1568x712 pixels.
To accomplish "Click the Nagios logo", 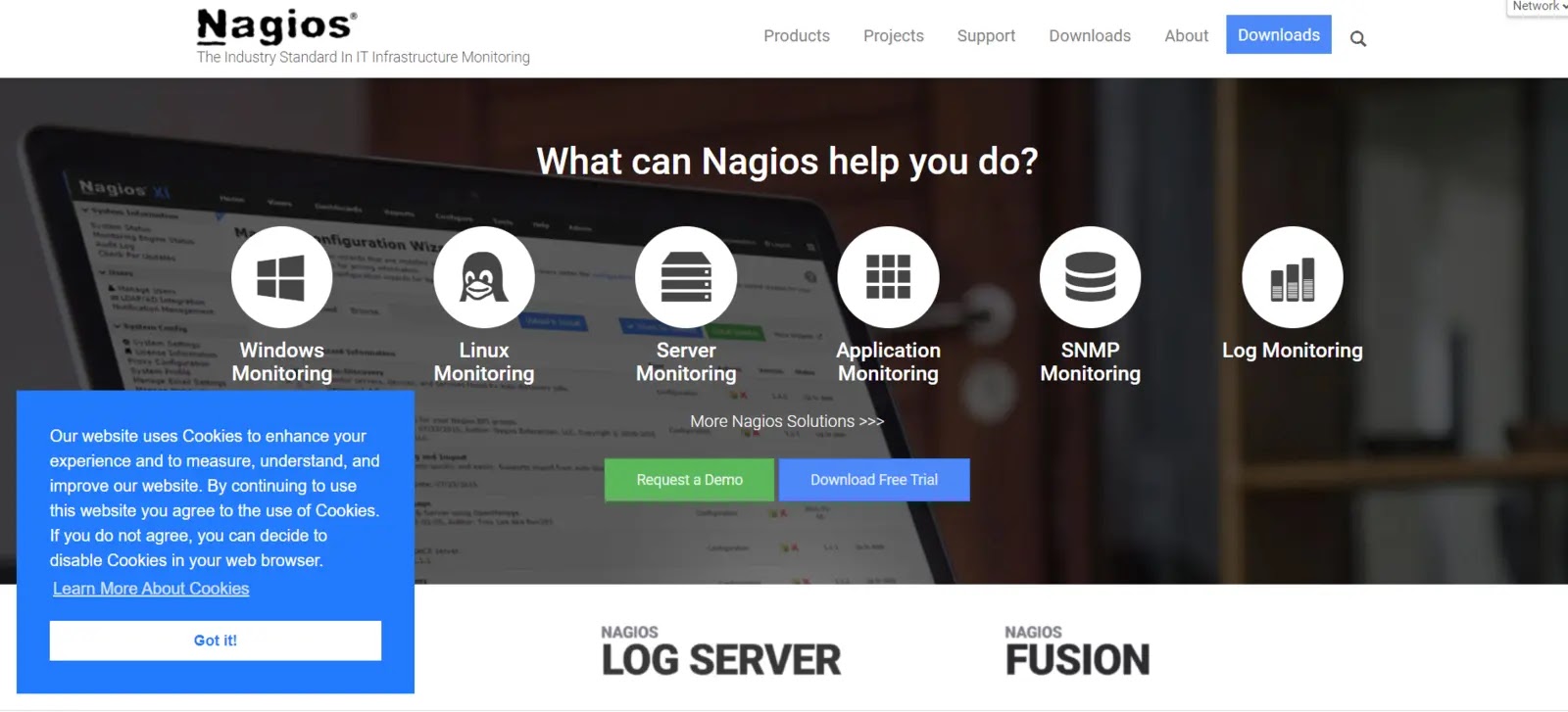I will 276,26.
